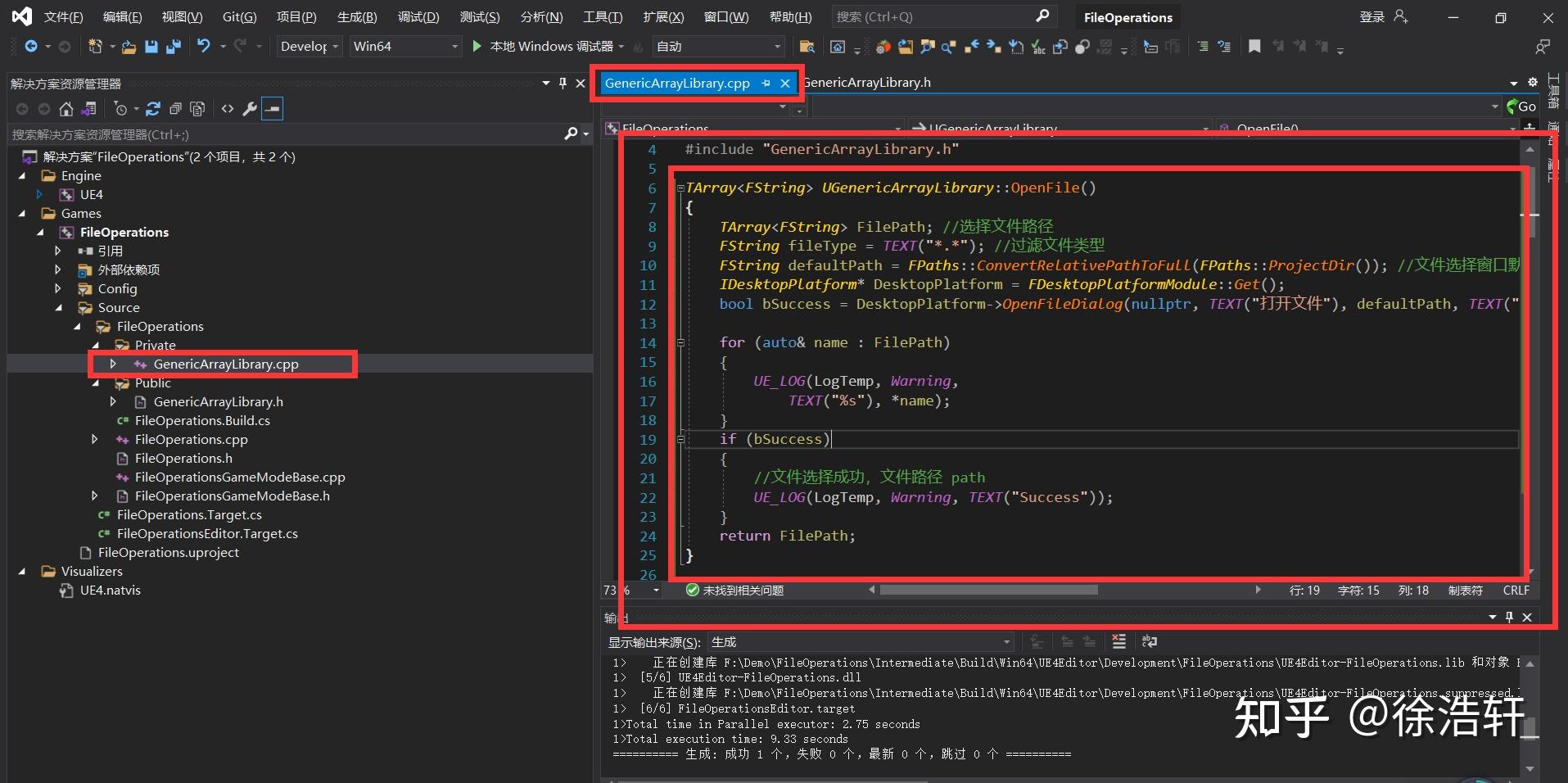
Task: Toggle the pin on GenericArrayLibrary.cpp tab
Action: 766,84
